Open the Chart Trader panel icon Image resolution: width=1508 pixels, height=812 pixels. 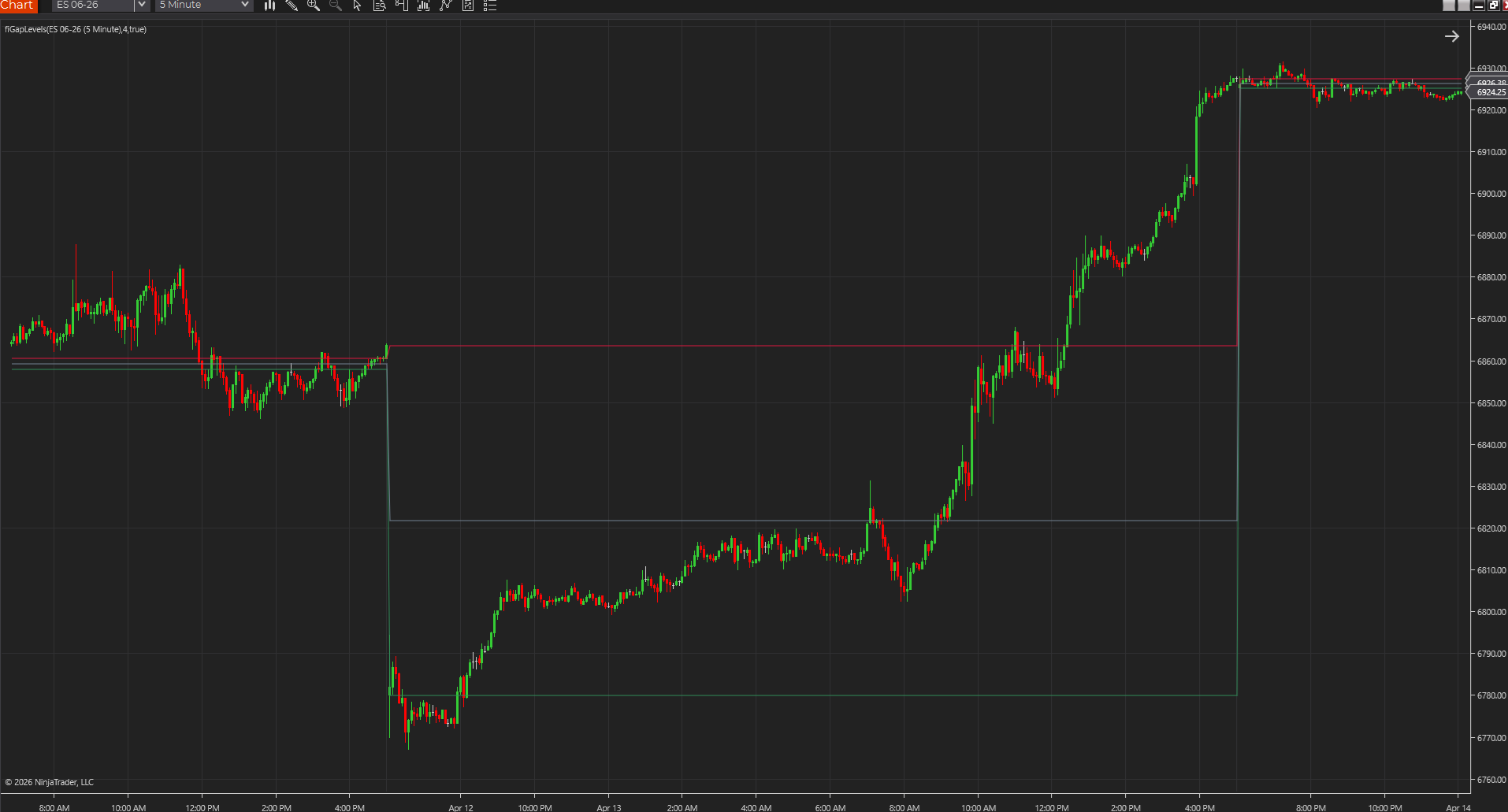(401, 6)
